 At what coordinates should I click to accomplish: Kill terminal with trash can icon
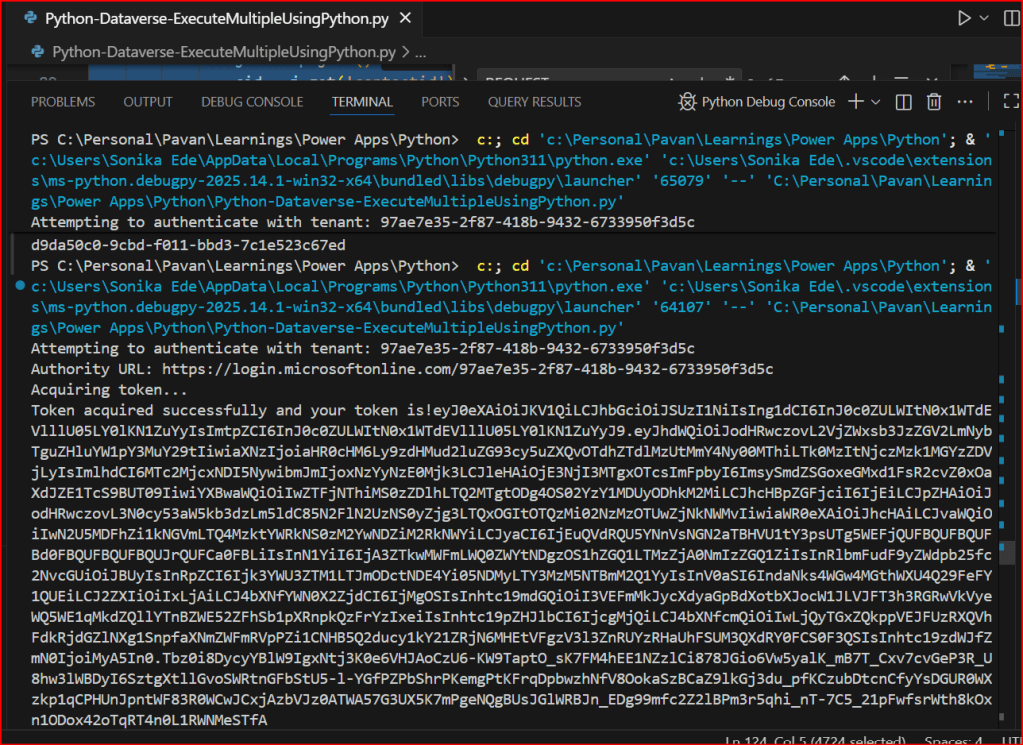(934, 102)
